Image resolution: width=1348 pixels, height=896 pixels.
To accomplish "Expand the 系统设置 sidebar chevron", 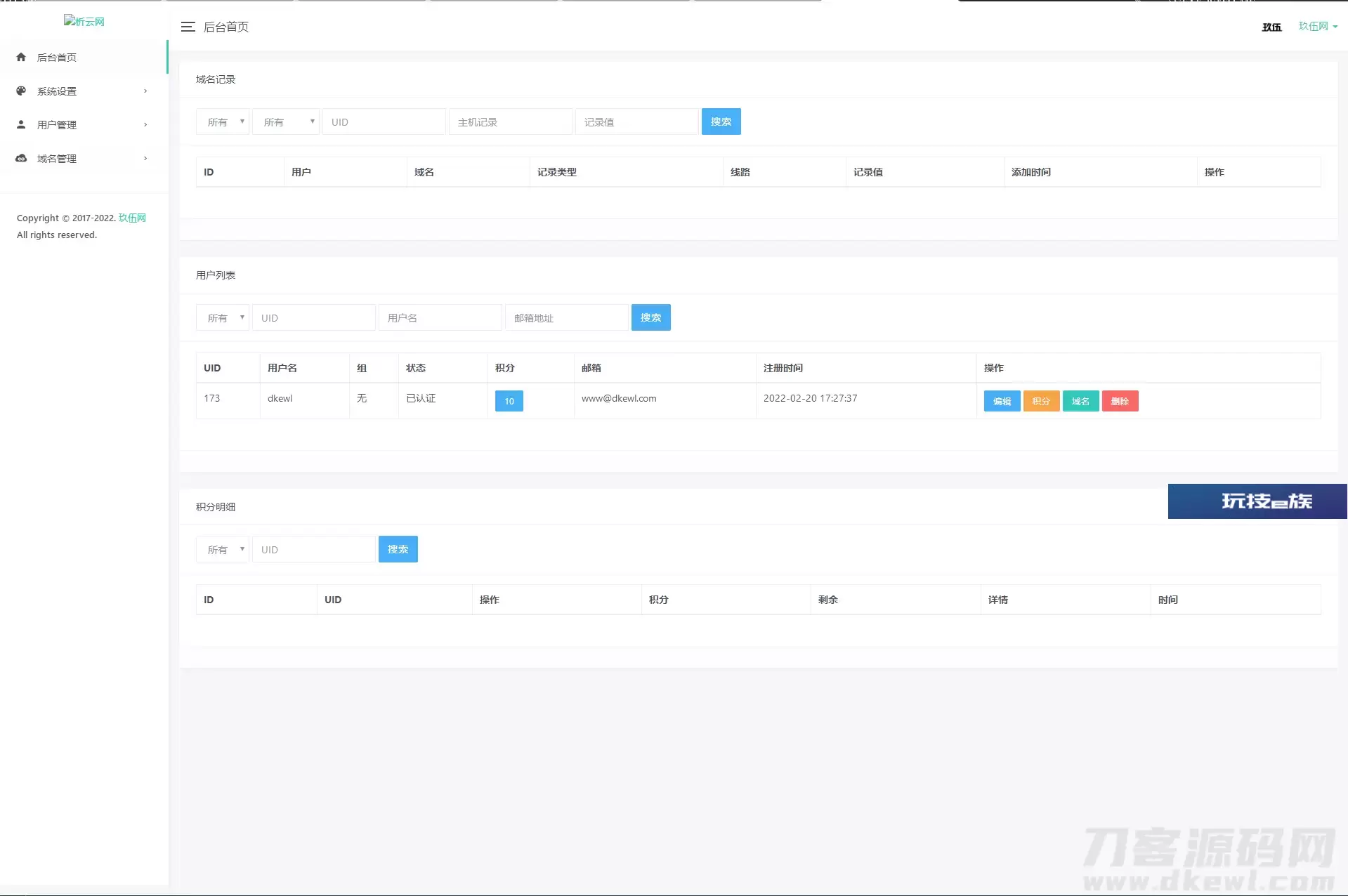I will point(145,91).
